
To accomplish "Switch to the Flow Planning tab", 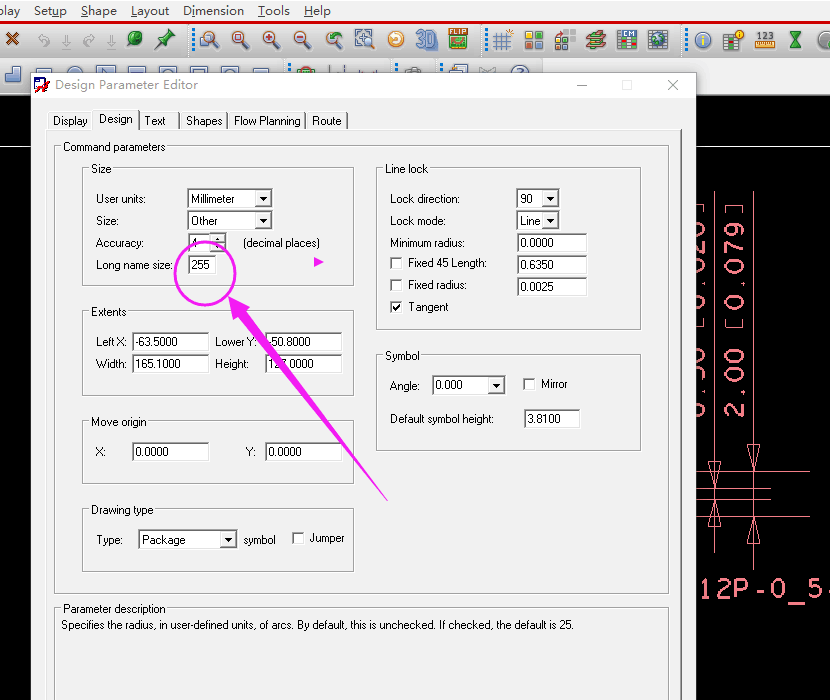I will pyautogui.click(x=267, y=121).
